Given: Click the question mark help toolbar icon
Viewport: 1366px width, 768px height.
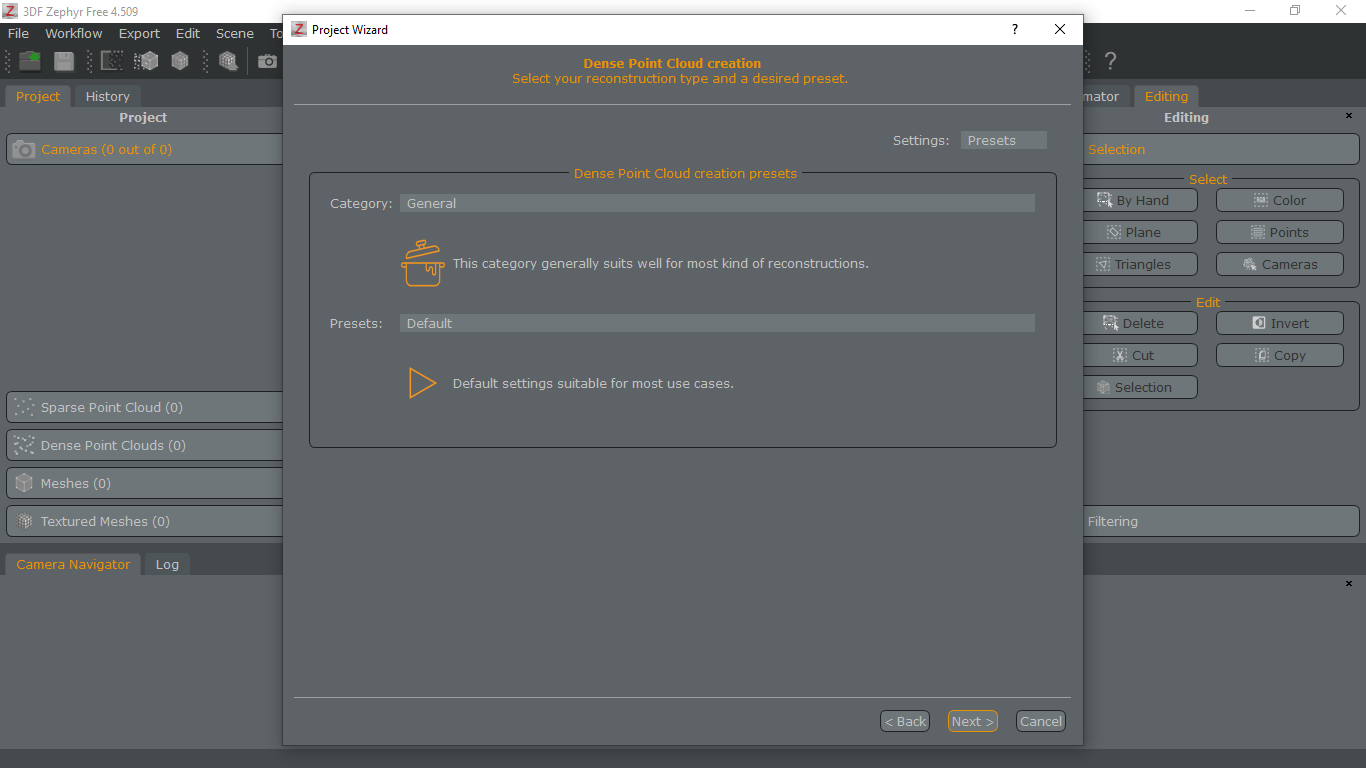Looking at the screenshot, I should pos(1110,61).
